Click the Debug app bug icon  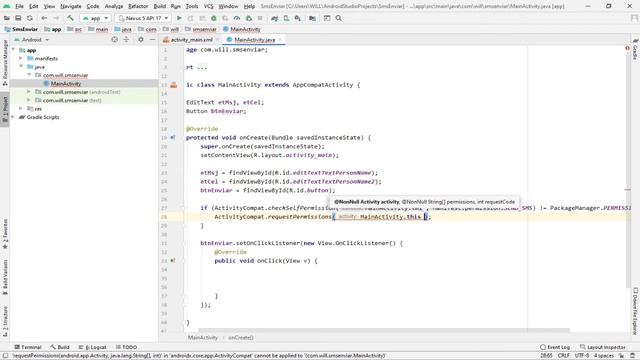[213, 18]
